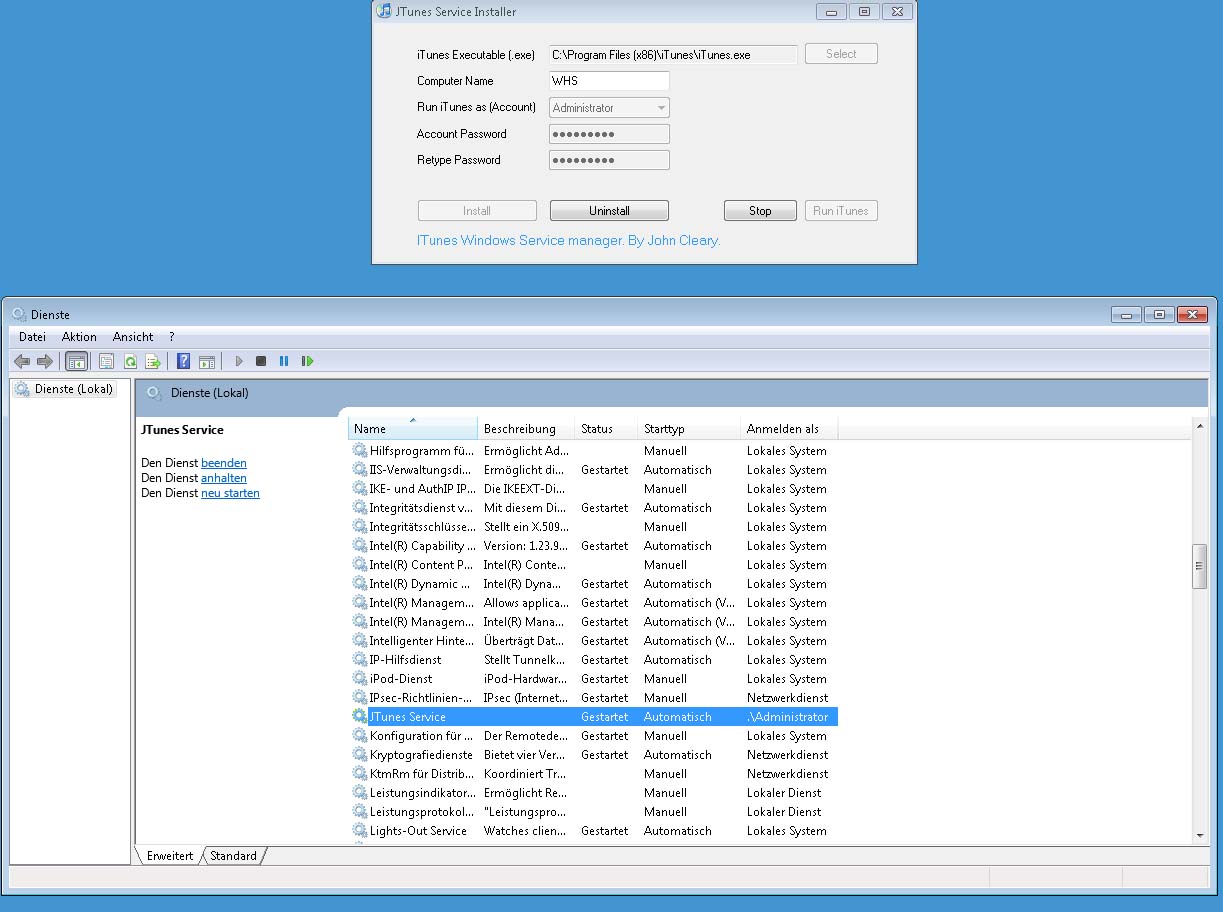Click the gear icon of IP-Hilfsdienst row
This screenshot has height=912, width=1223.
[x=360, y=659]
